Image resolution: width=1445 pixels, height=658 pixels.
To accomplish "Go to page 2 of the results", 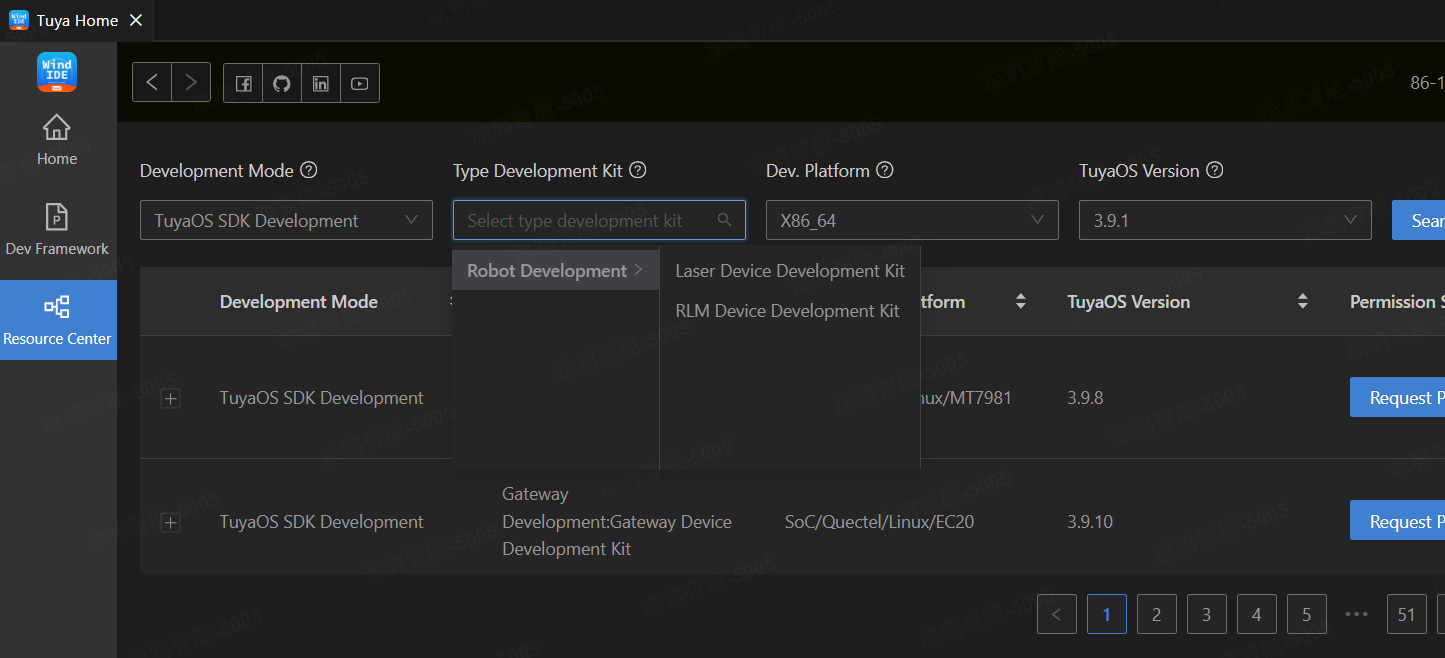I will coord(1156,614).
